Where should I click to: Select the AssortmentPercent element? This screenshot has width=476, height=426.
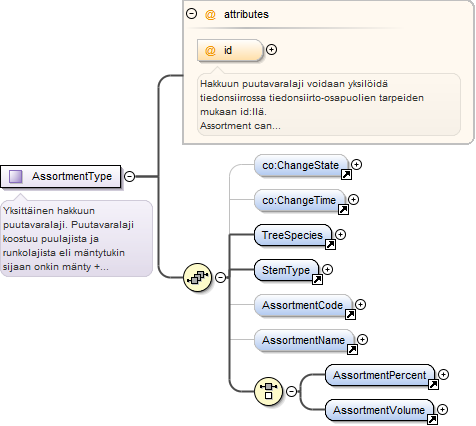click(380, 375)
